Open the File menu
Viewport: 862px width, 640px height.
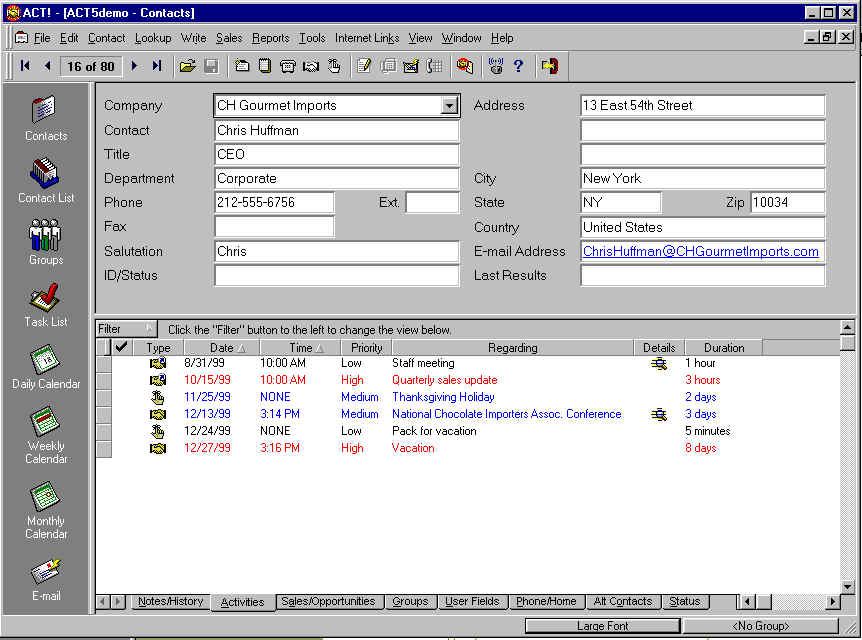coord(42,38)
